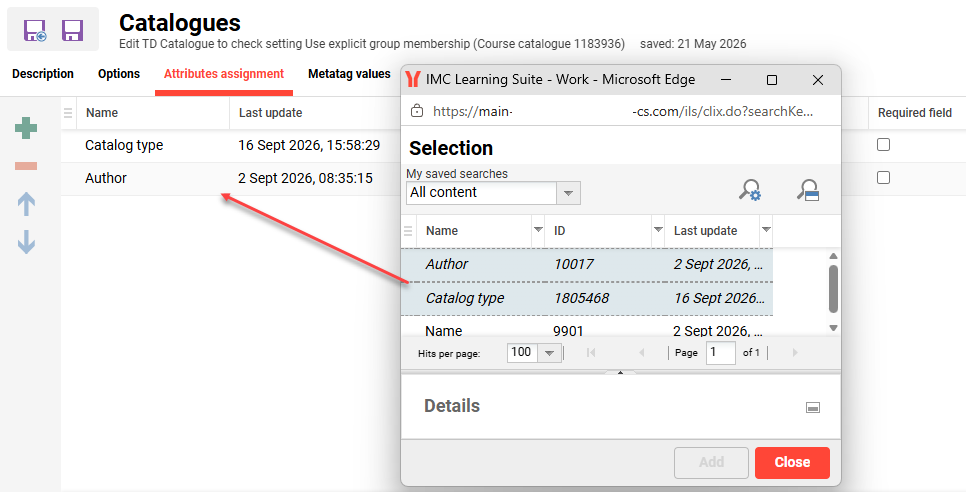Open the Name column sort dropdown

538,230
